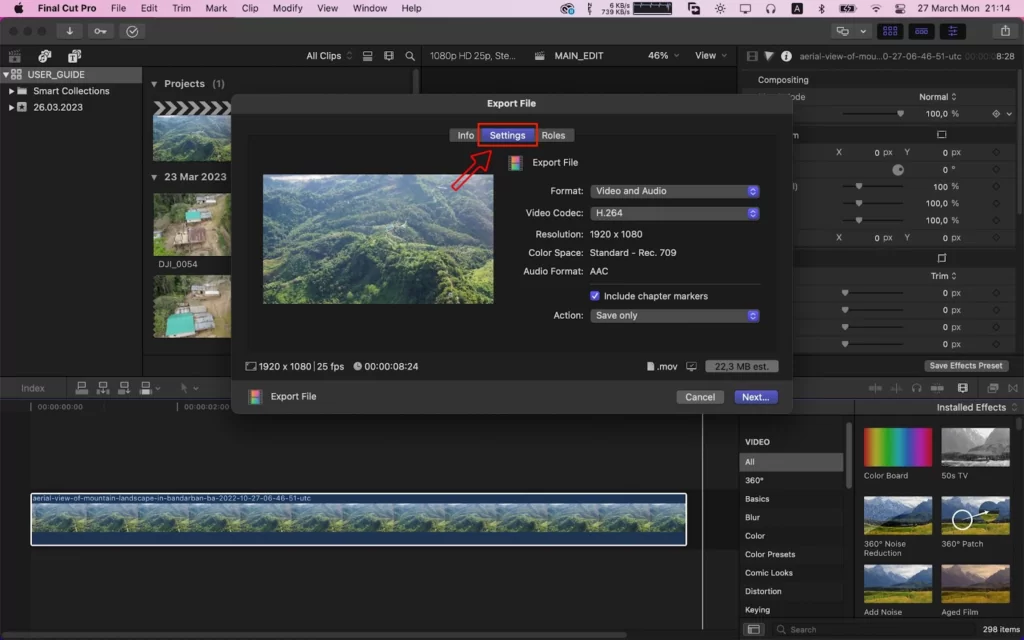Toggle Include chapter markers checkbox

click(594, 296)
